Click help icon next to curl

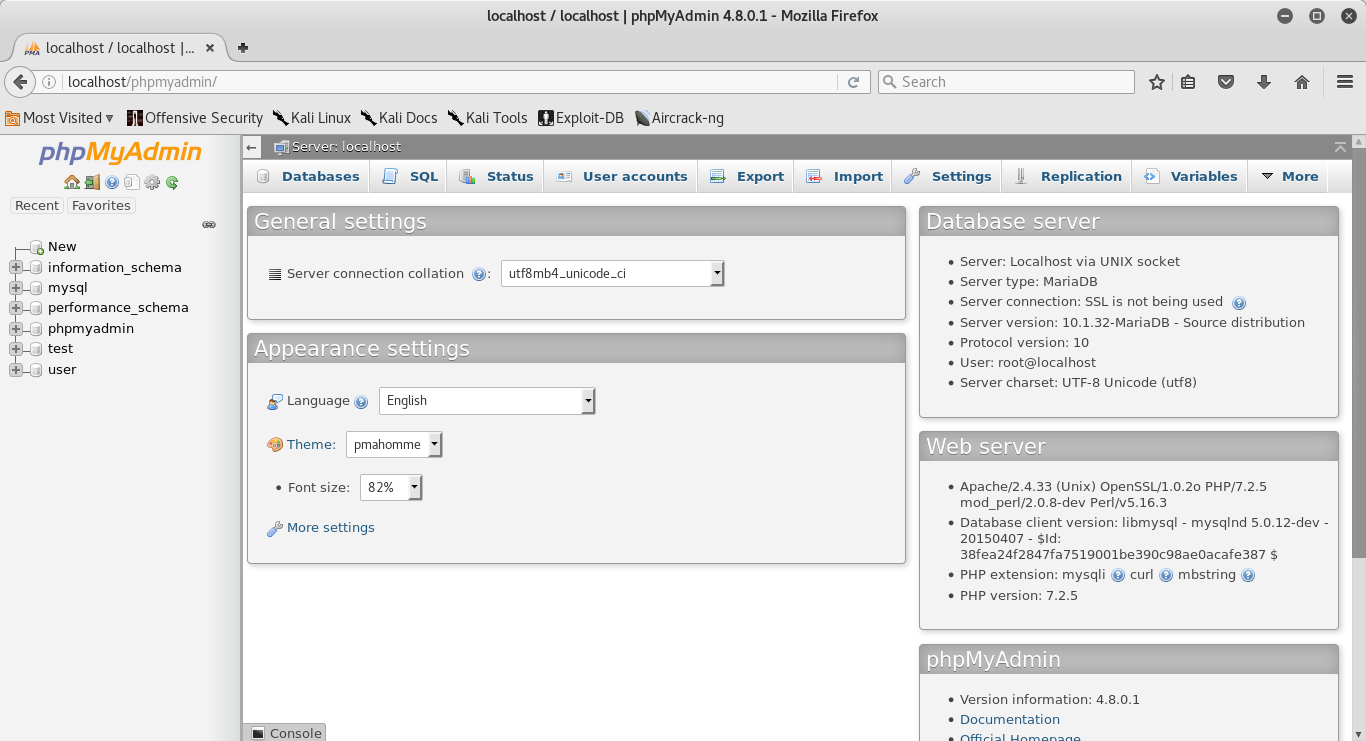[1166, 575]
